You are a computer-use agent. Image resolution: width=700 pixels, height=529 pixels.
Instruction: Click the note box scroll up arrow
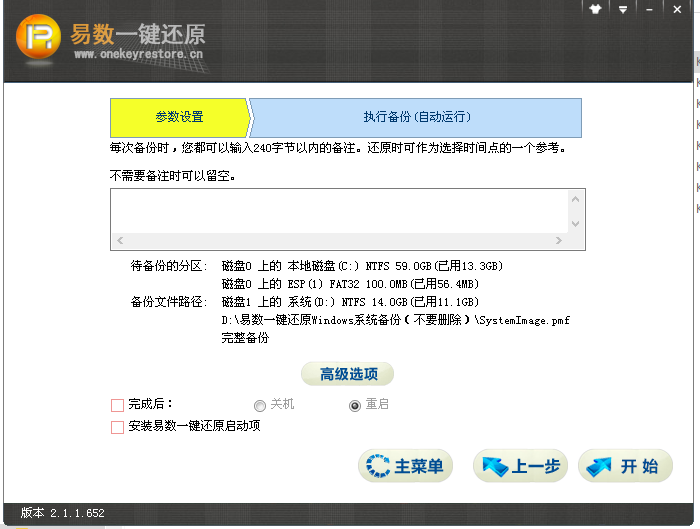click(575, 199)
